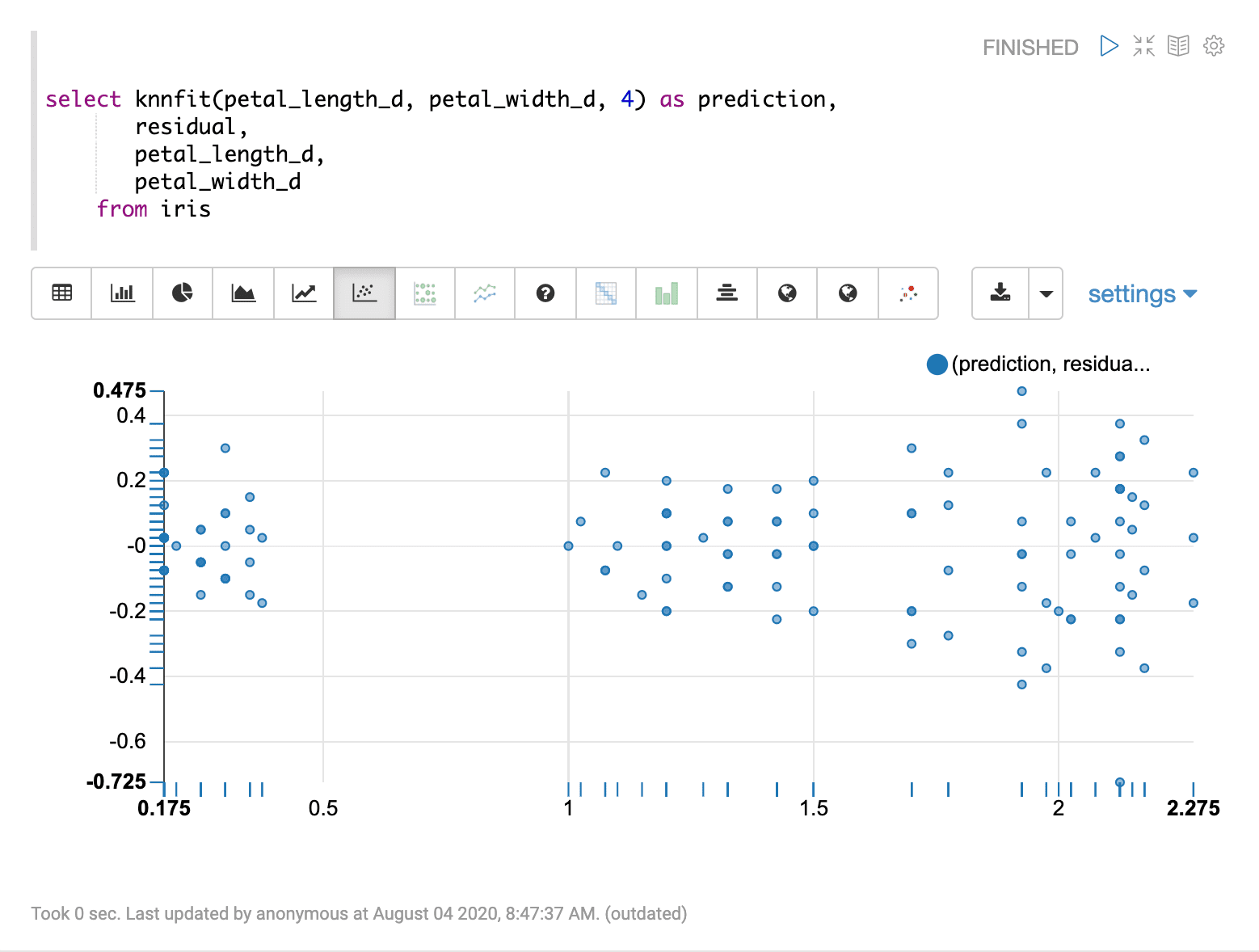
Task: Open the paragraph settings gear
Action: pyautogui.click(x=1214, y=46)
